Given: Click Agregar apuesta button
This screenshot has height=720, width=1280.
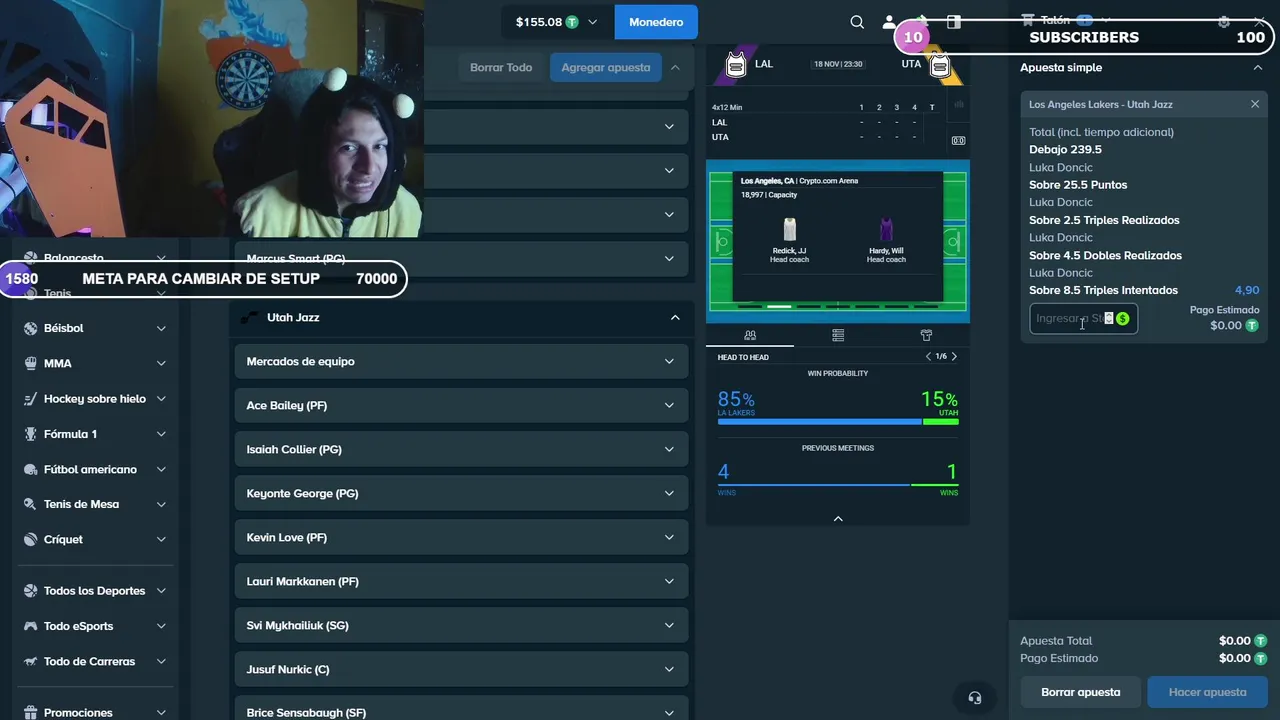Looking at the screenshot, I should [606, 67].
